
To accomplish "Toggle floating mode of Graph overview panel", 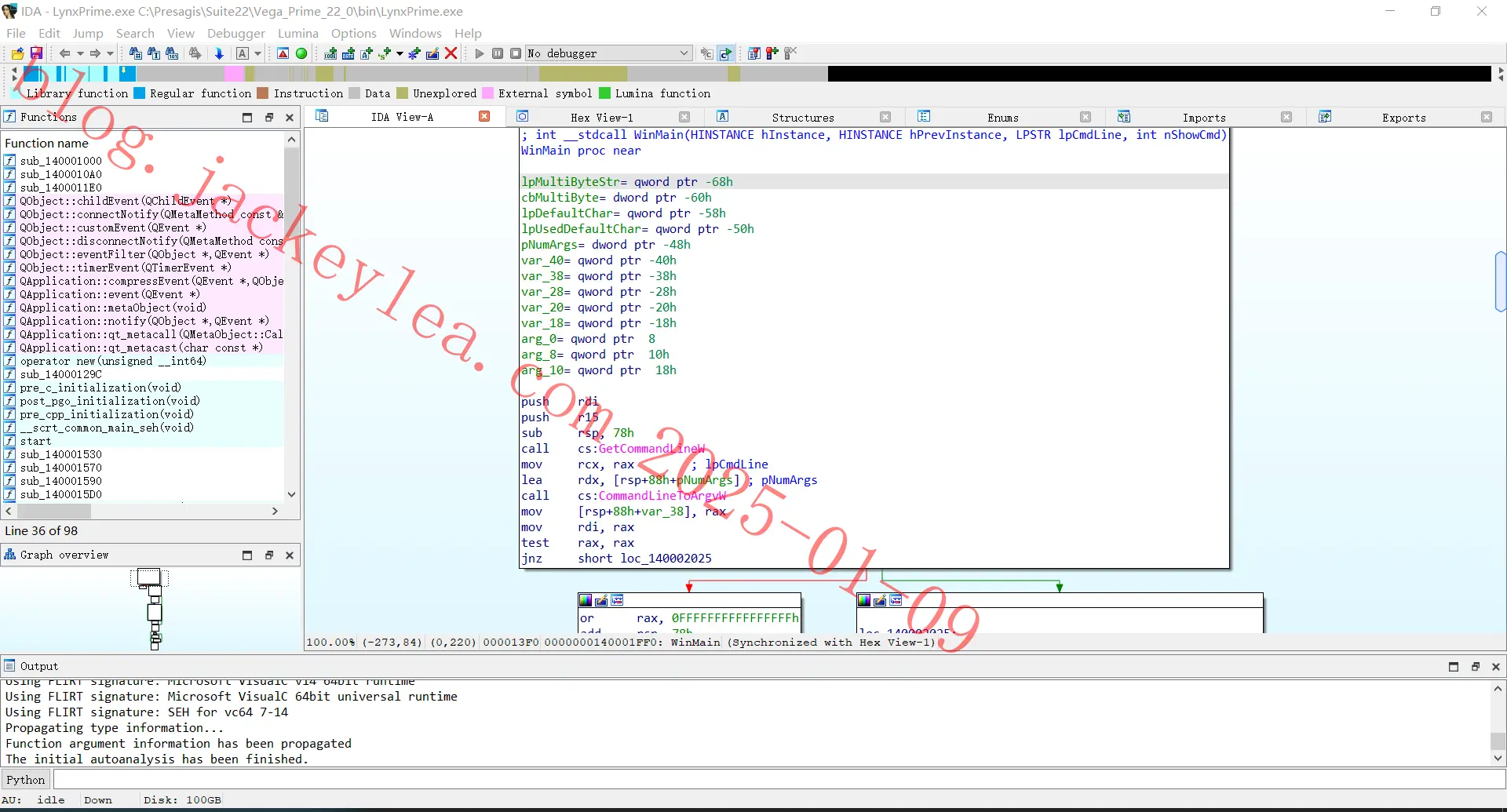I will pos(268,555).
